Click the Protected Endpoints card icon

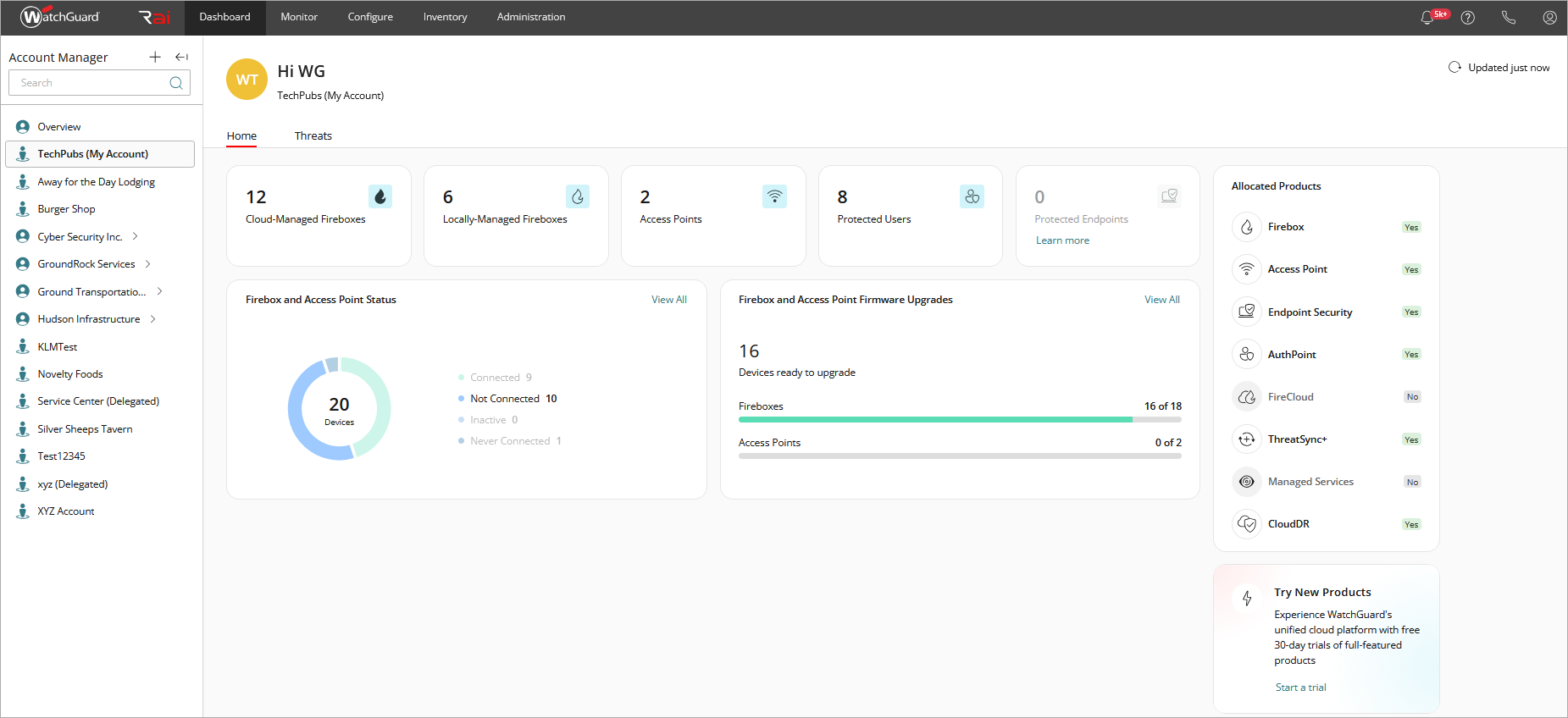pyautogui.click(x=1170, y=196)
